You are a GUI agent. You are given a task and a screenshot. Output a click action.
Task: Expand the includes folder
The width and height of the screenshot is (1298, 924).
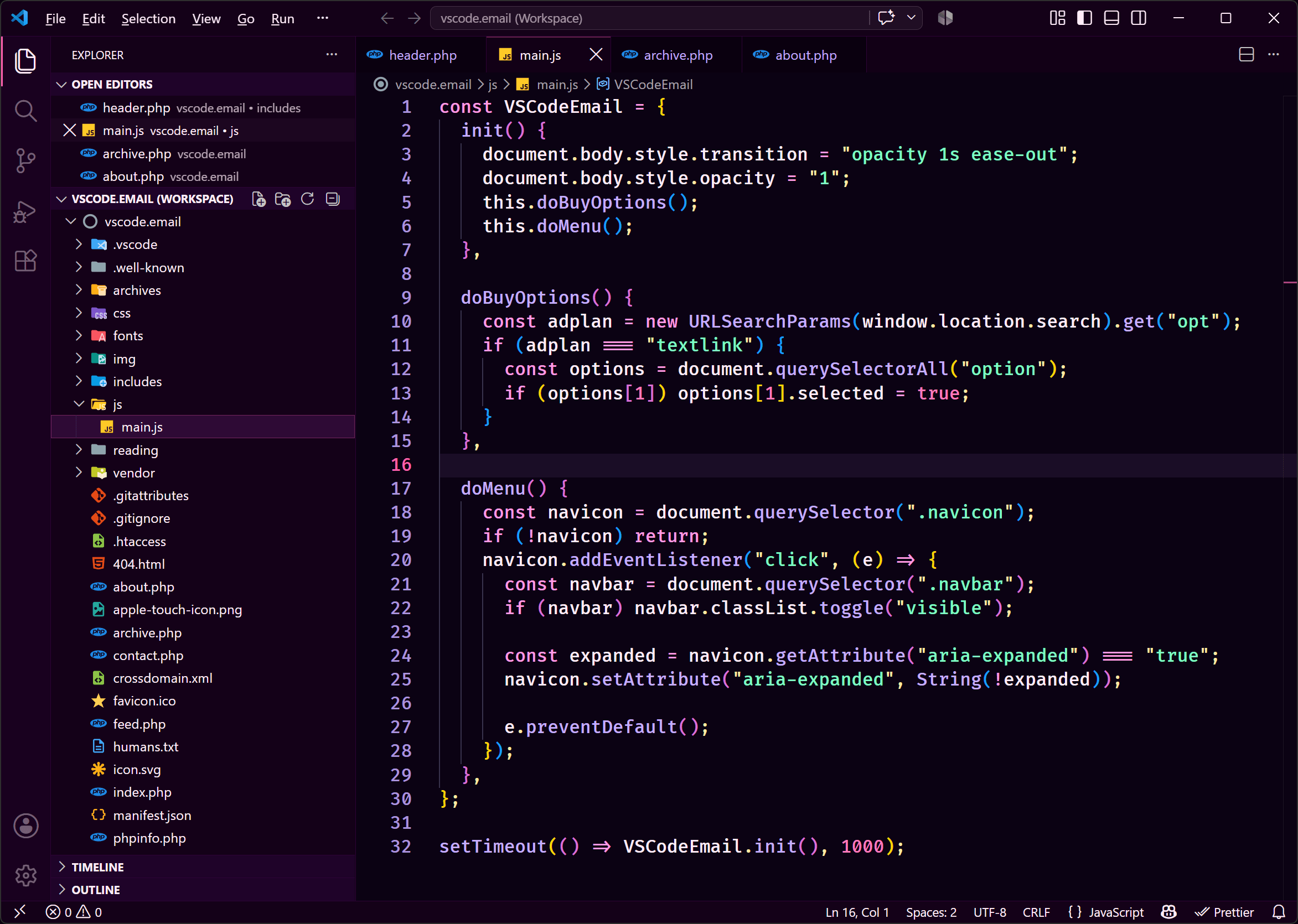coord(79,381)
